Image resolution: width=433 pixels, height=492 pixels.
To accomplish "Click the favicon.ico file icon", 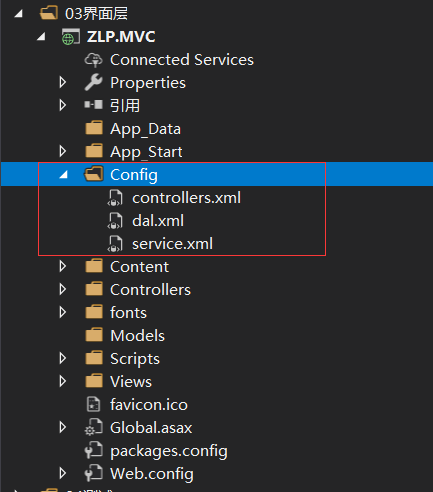I will coord(93,404).
